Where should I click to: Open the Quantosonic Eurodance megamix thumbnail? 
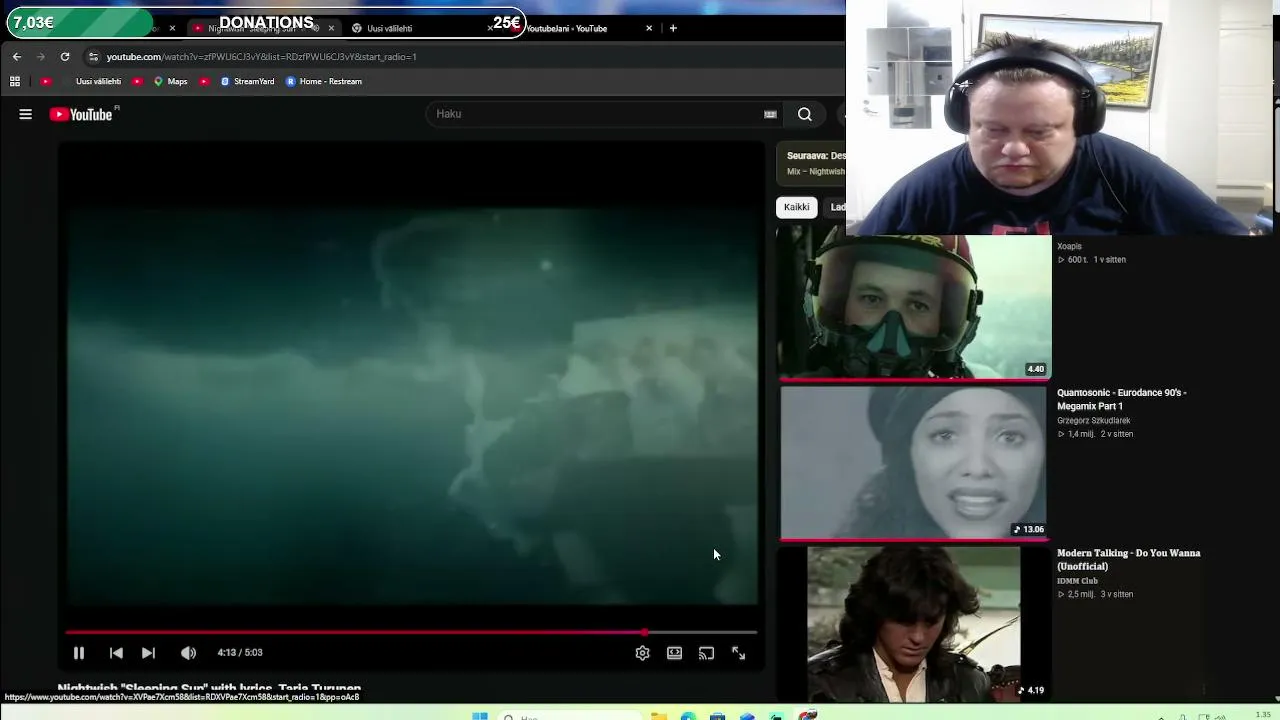click(x=914, y=463)
